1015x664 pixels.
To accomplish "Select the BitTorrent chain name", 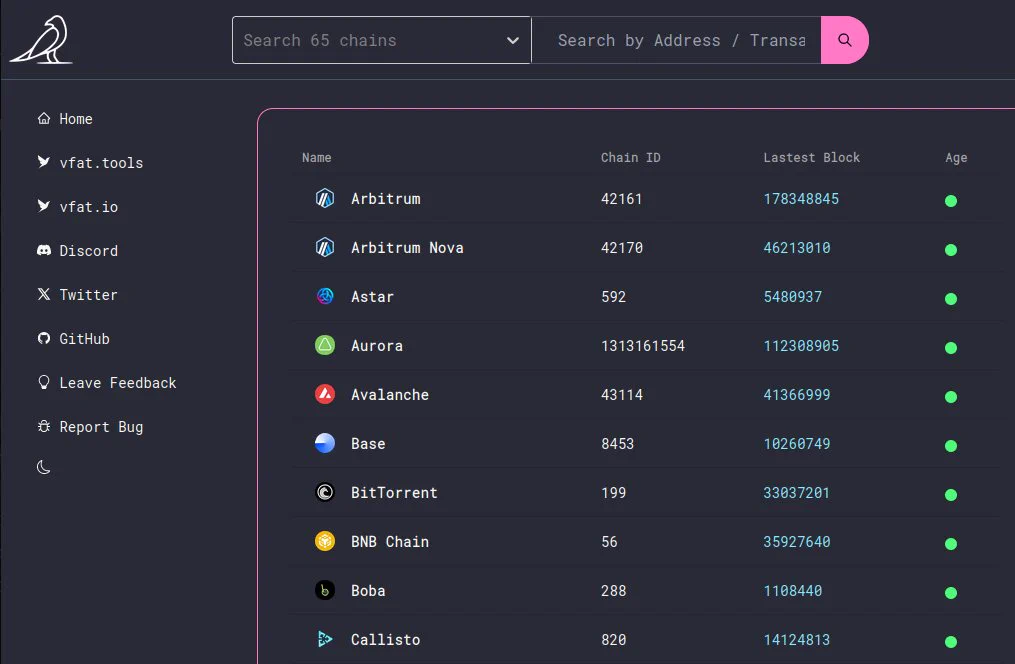I will pos(394,492).
